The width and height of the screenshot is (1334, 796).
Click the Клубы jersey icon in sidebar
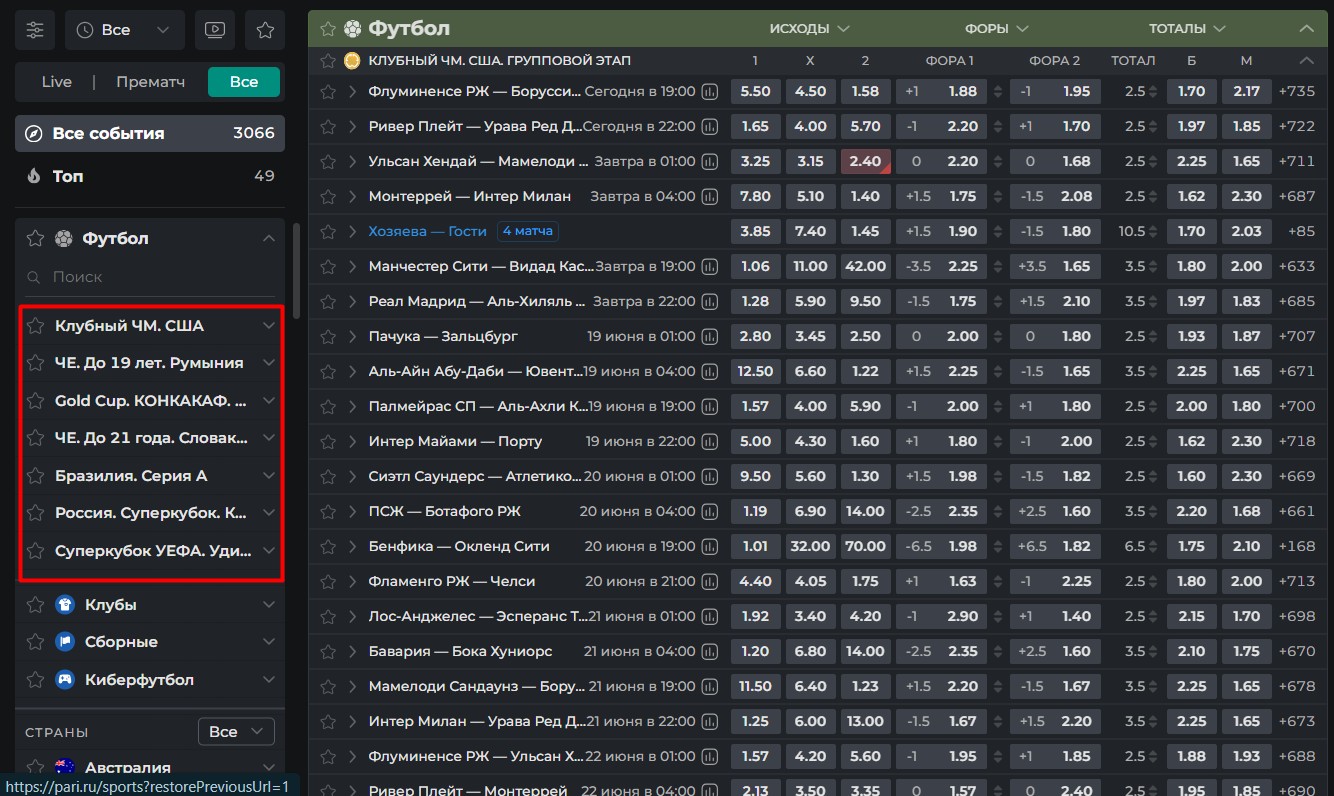[x=65, y=604]
